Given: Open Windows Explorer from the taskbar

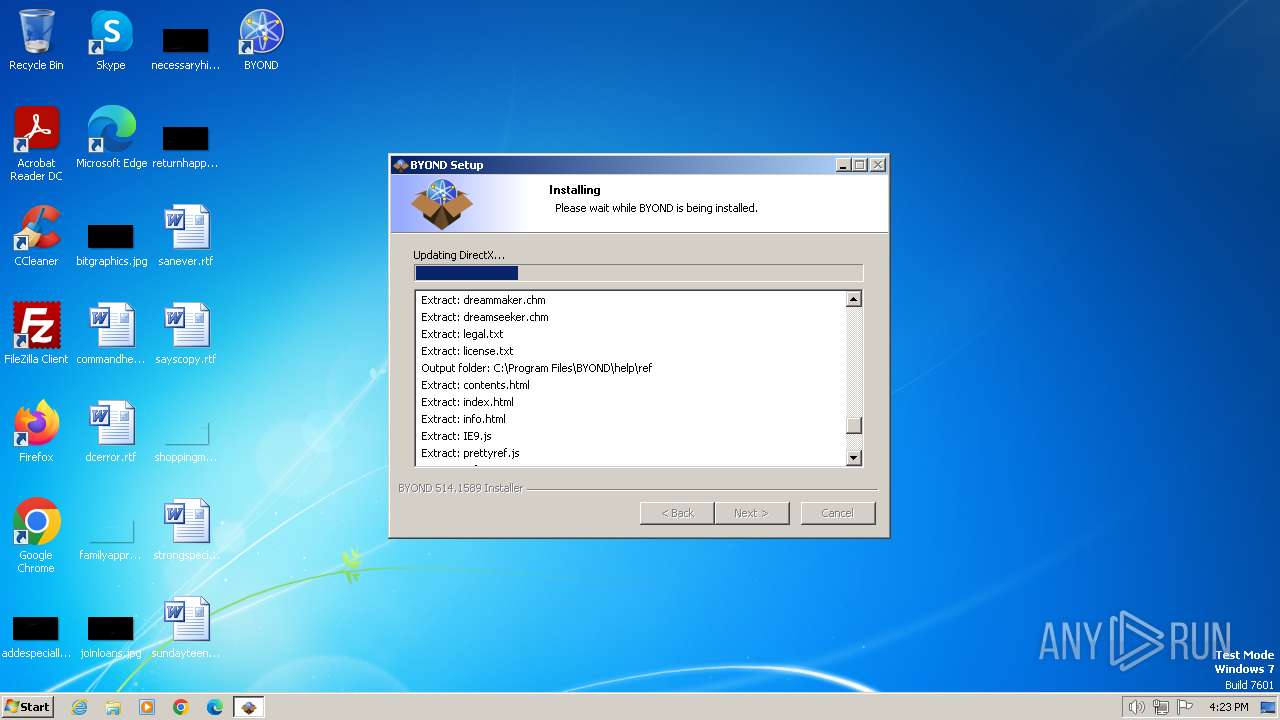Looking at the screenshot, I should tap(113, 707).
